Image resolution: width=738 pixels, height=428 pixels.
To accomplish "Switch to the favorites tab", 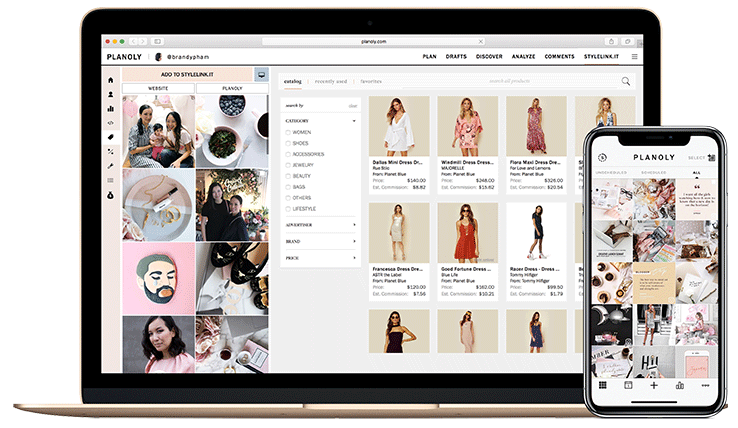I will click(371, 81).
